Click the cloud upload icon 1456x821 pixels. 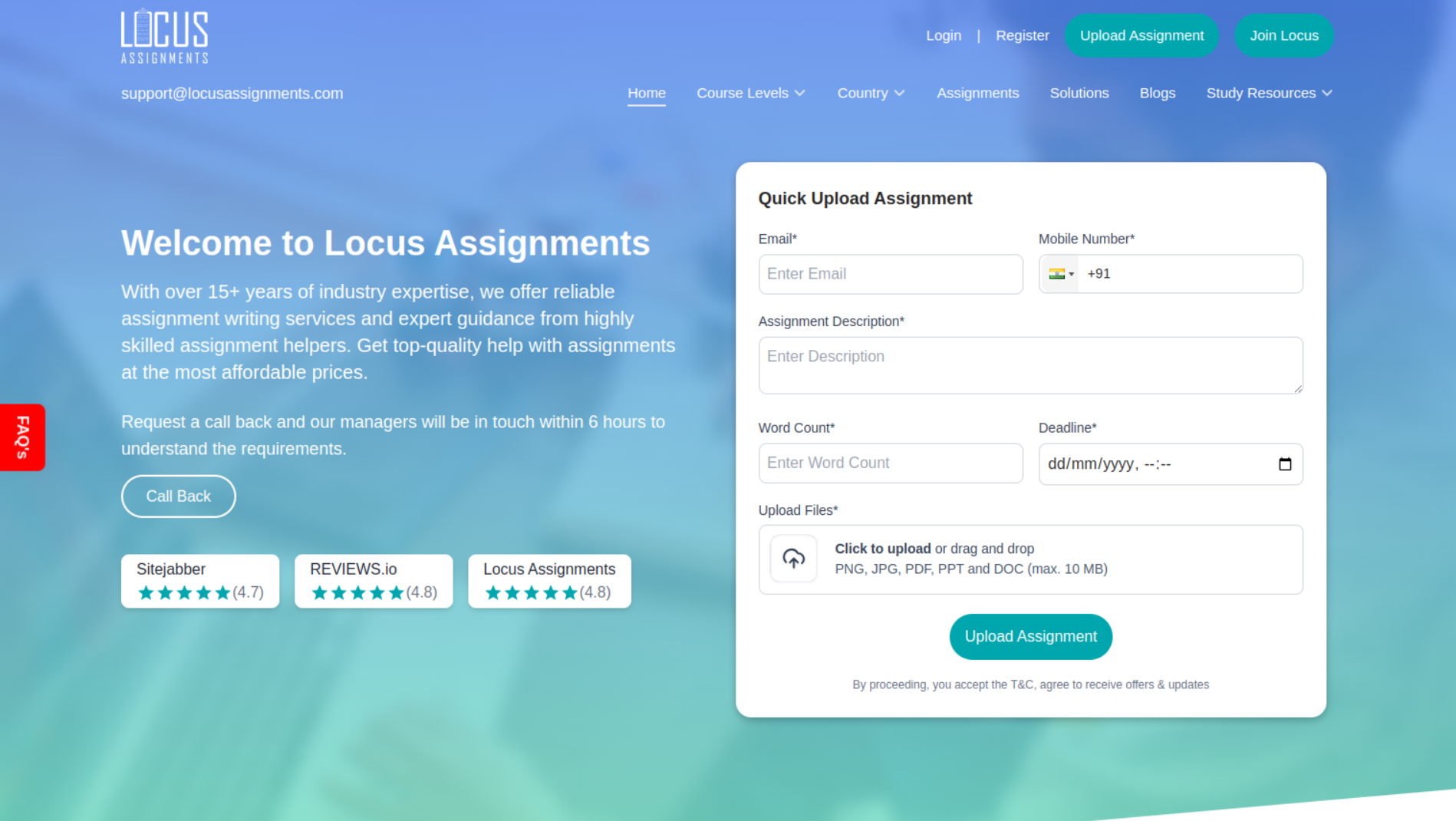click(x=793, y=559)
